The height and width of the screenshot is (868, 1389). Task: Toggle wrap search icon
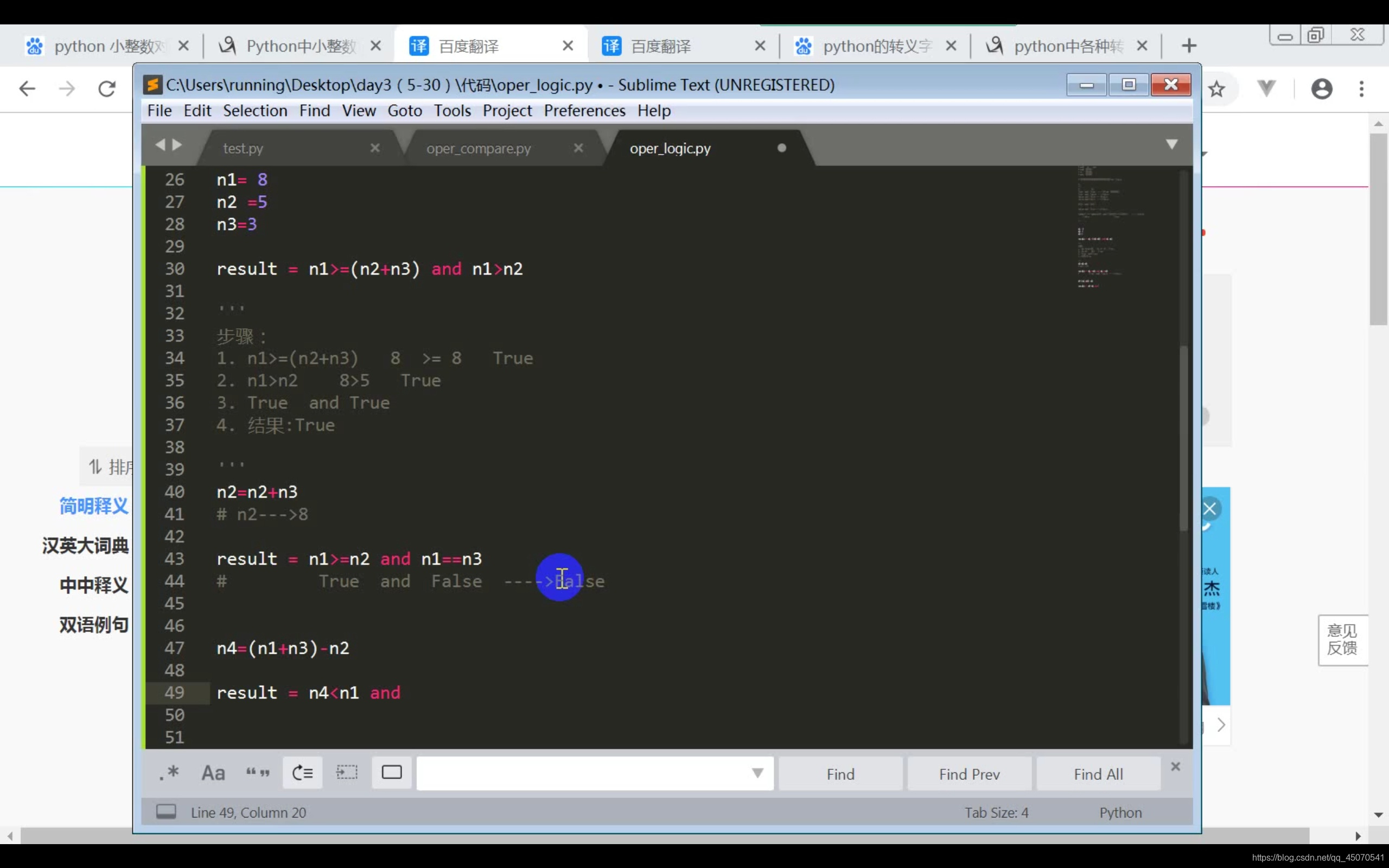point(302,773)
